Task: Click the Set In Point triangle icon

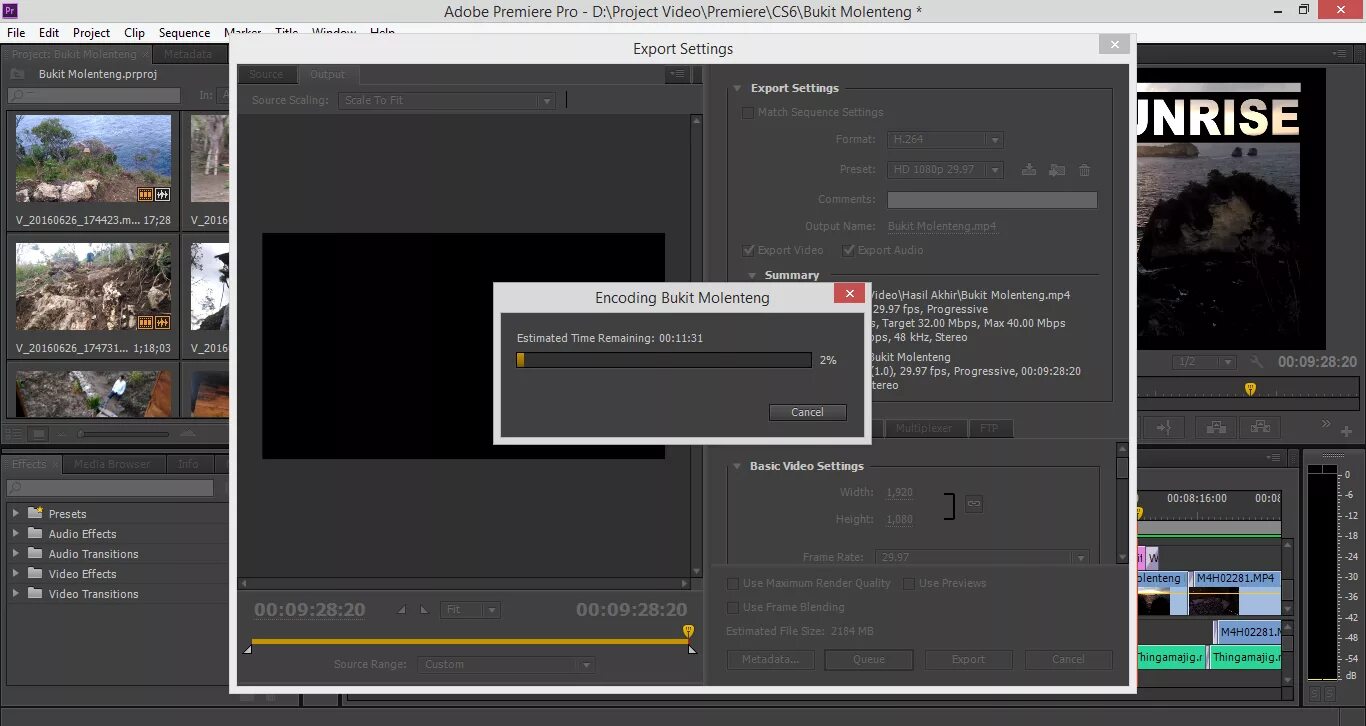Action: coord(402,610)
